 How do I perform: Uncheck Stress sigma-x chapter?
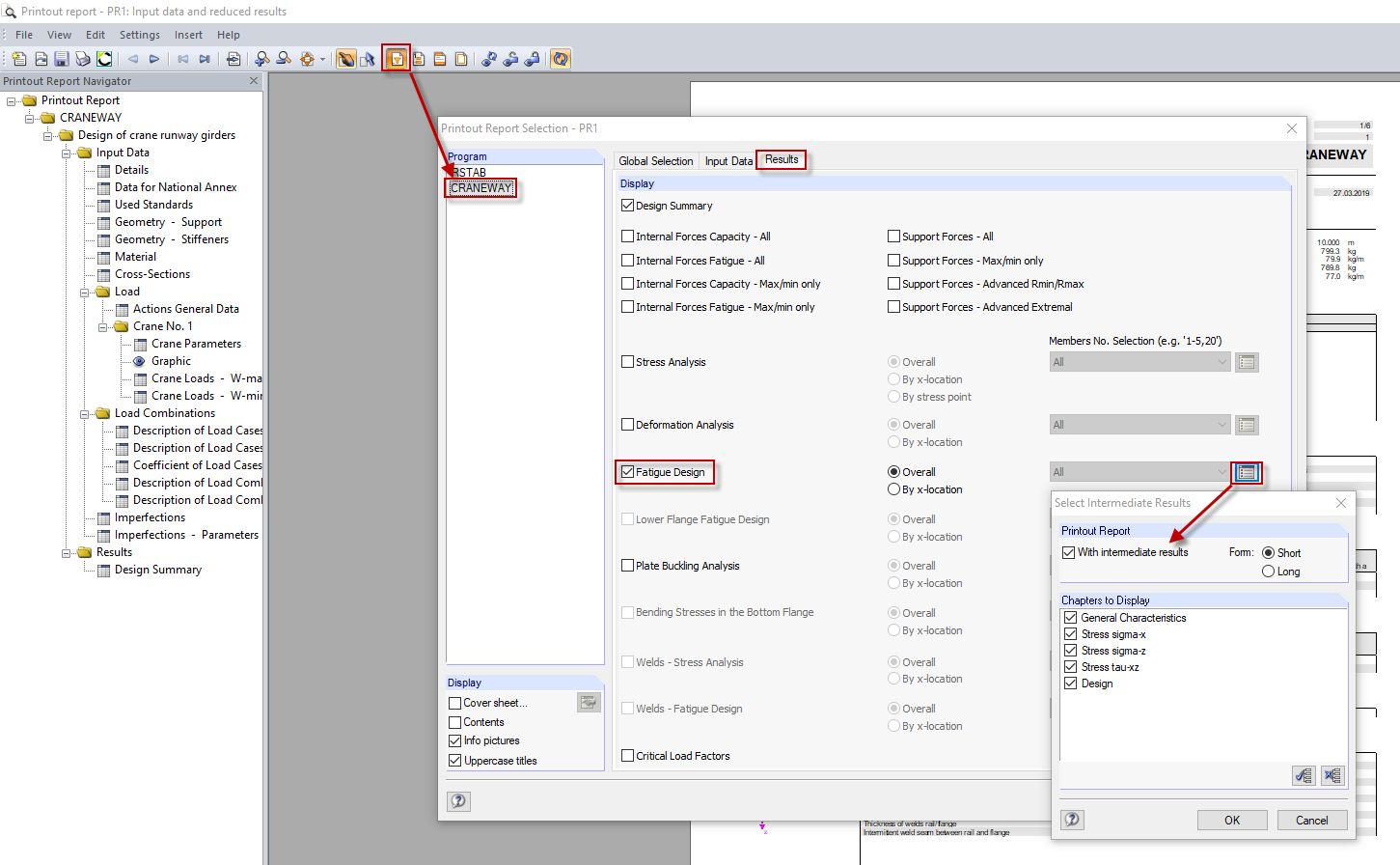pos(1070,634)
